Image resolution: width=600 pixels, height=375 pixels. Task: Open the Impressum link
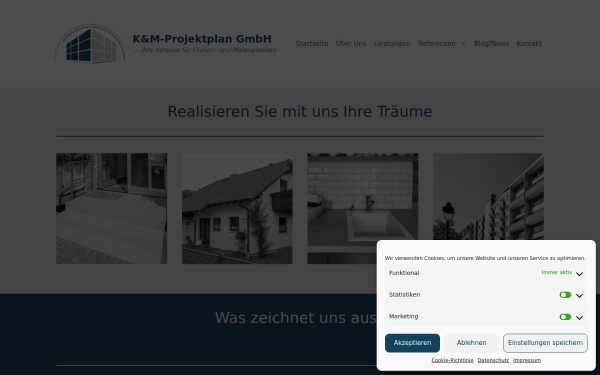click(527, 360)
